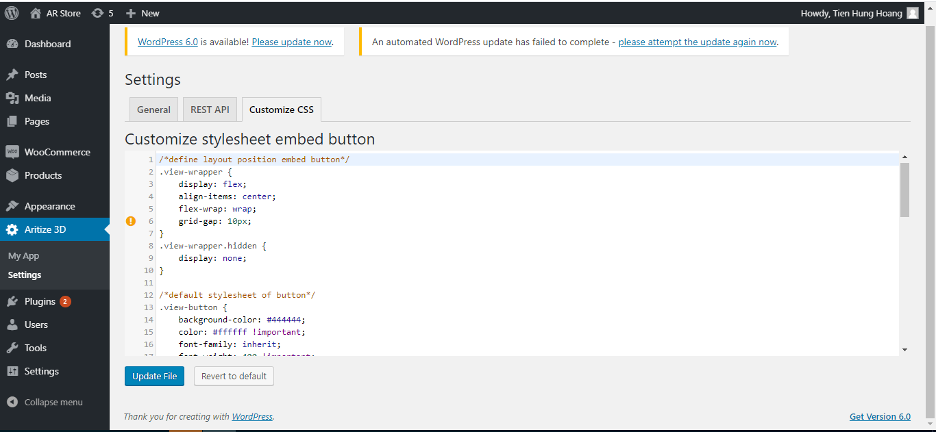Click the New plus icon
The width and height of the screenshot is (936, 432).
click(x=131, y=13)
